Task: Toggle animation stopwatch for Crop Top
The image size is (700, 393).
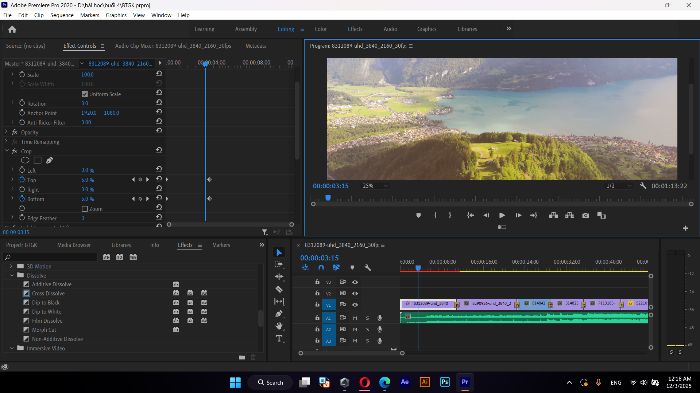Action: coord(22,180)
